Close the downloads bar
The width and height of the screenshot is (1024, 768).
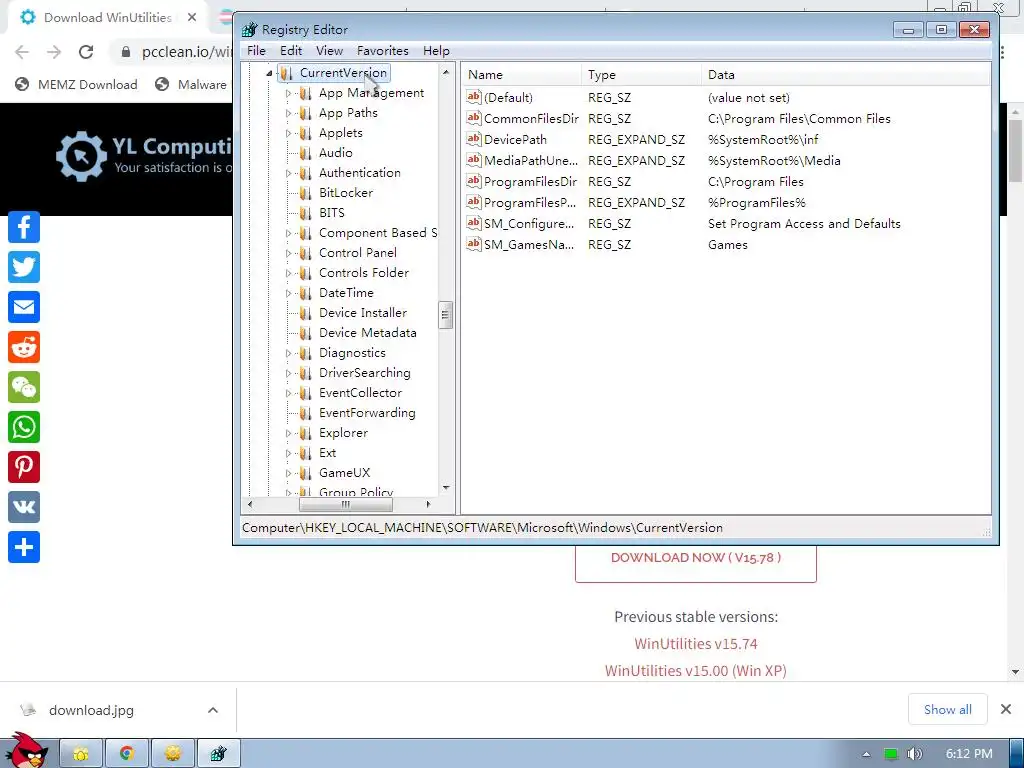pos(1006,709)
